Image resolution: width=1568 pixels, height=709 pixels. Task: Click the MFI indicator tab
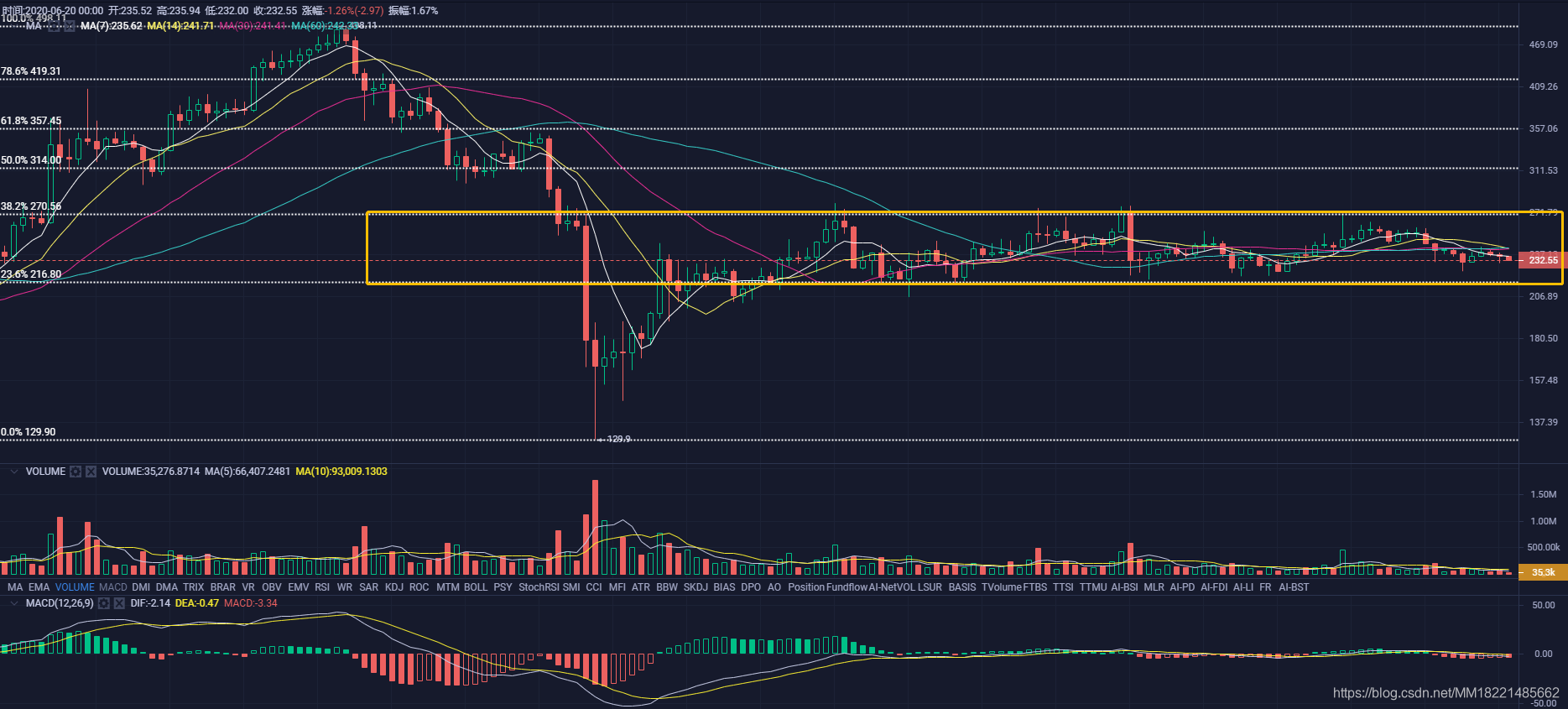[x=617, y=587]
